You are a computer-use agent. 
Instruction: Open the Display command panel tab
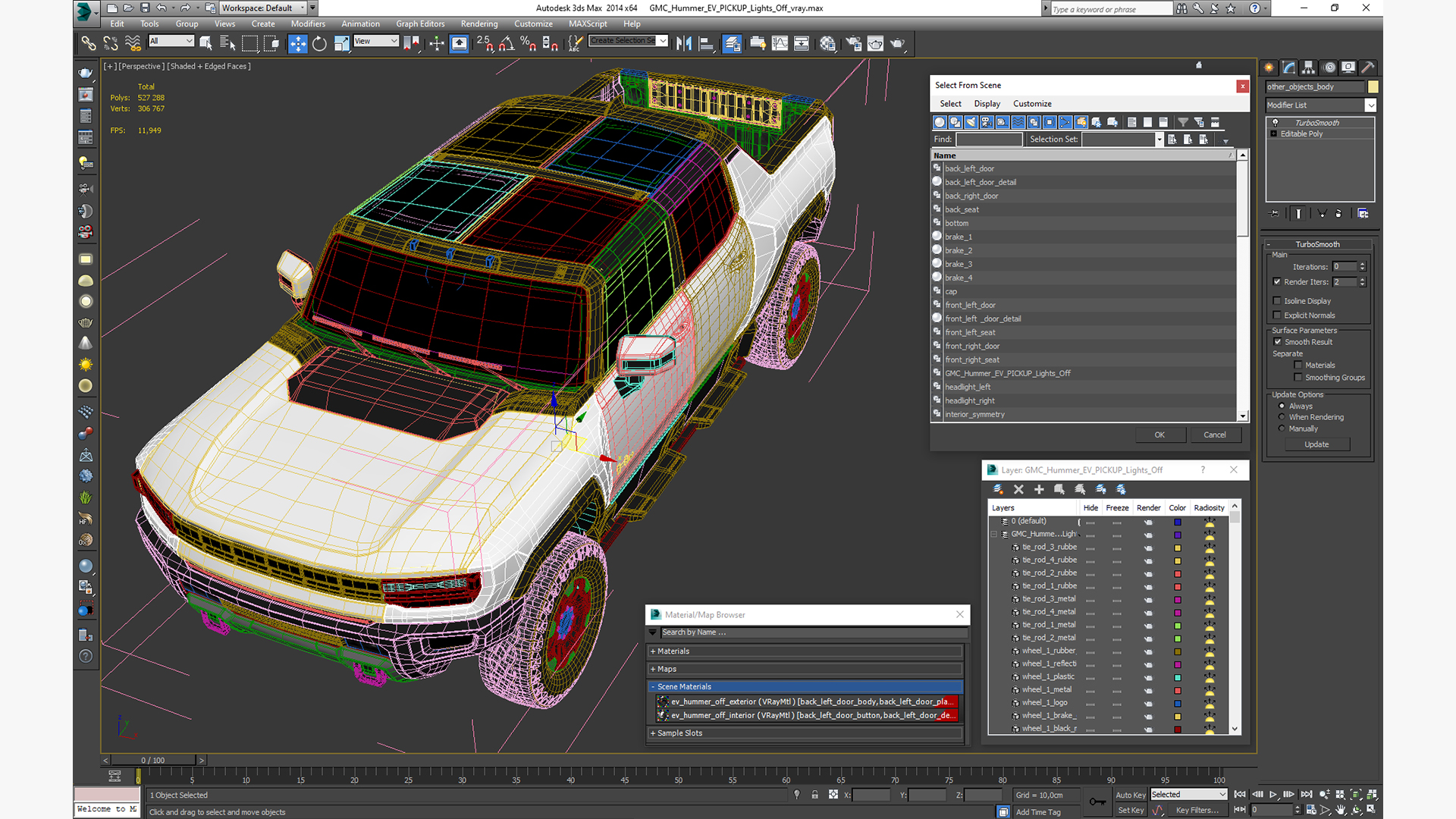(x=1348, y=67)
